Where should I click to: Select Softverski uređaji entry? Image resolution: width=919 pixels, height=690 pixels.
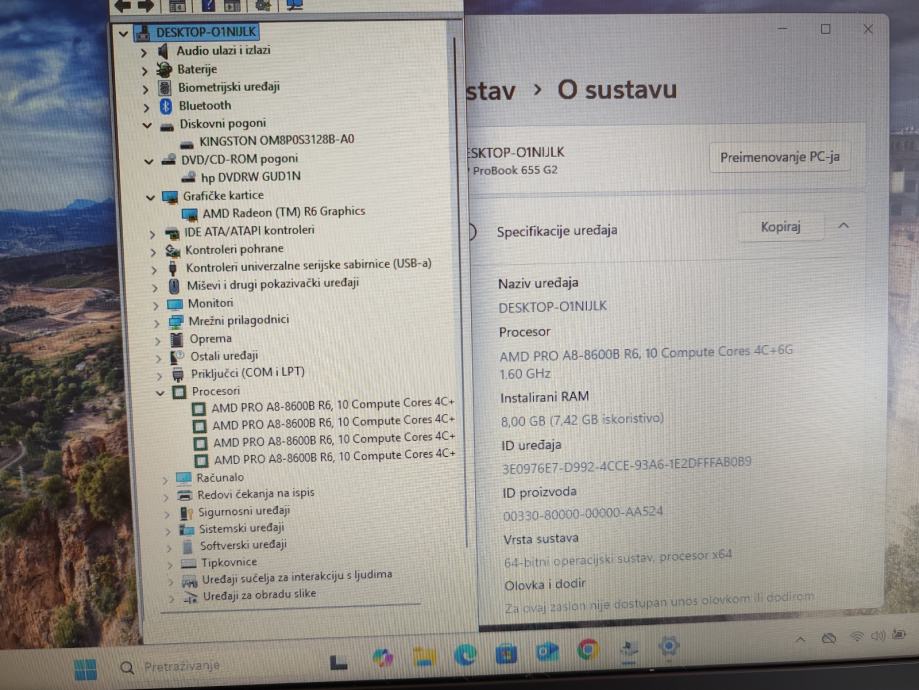point(243,545)
